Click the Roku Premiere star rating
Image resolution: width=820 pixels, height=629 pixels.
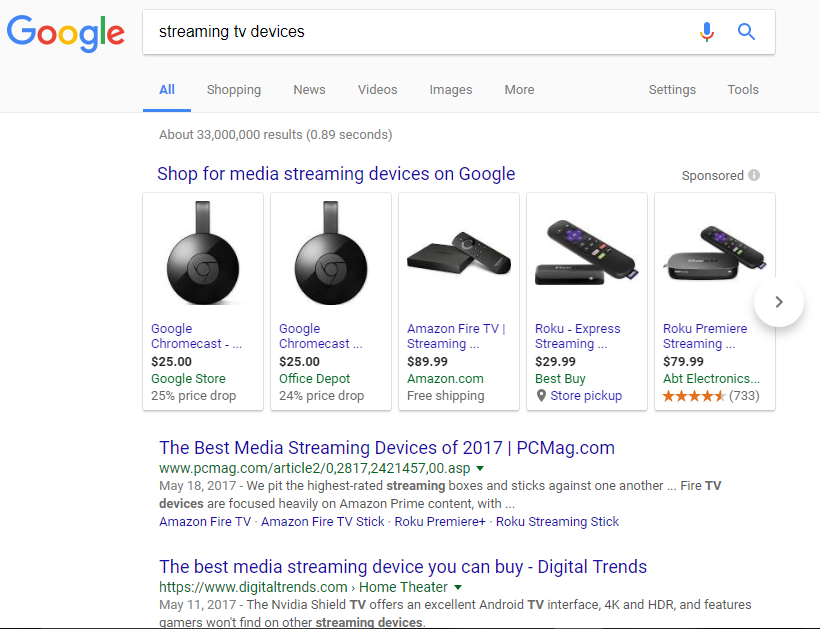point(693,396)
